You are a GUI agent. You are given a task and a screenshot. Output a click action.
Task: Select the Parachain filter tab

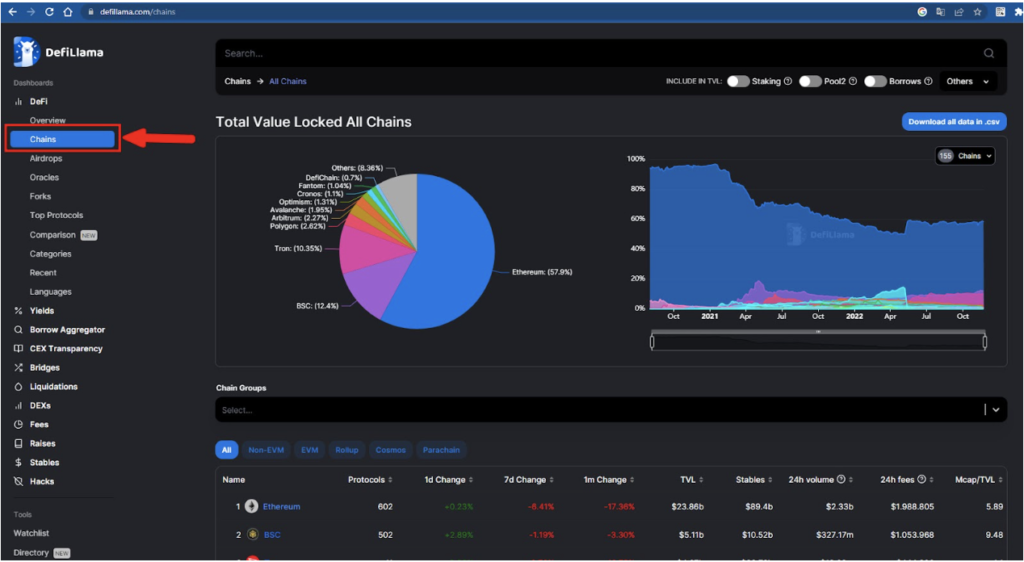pos(441,450)
